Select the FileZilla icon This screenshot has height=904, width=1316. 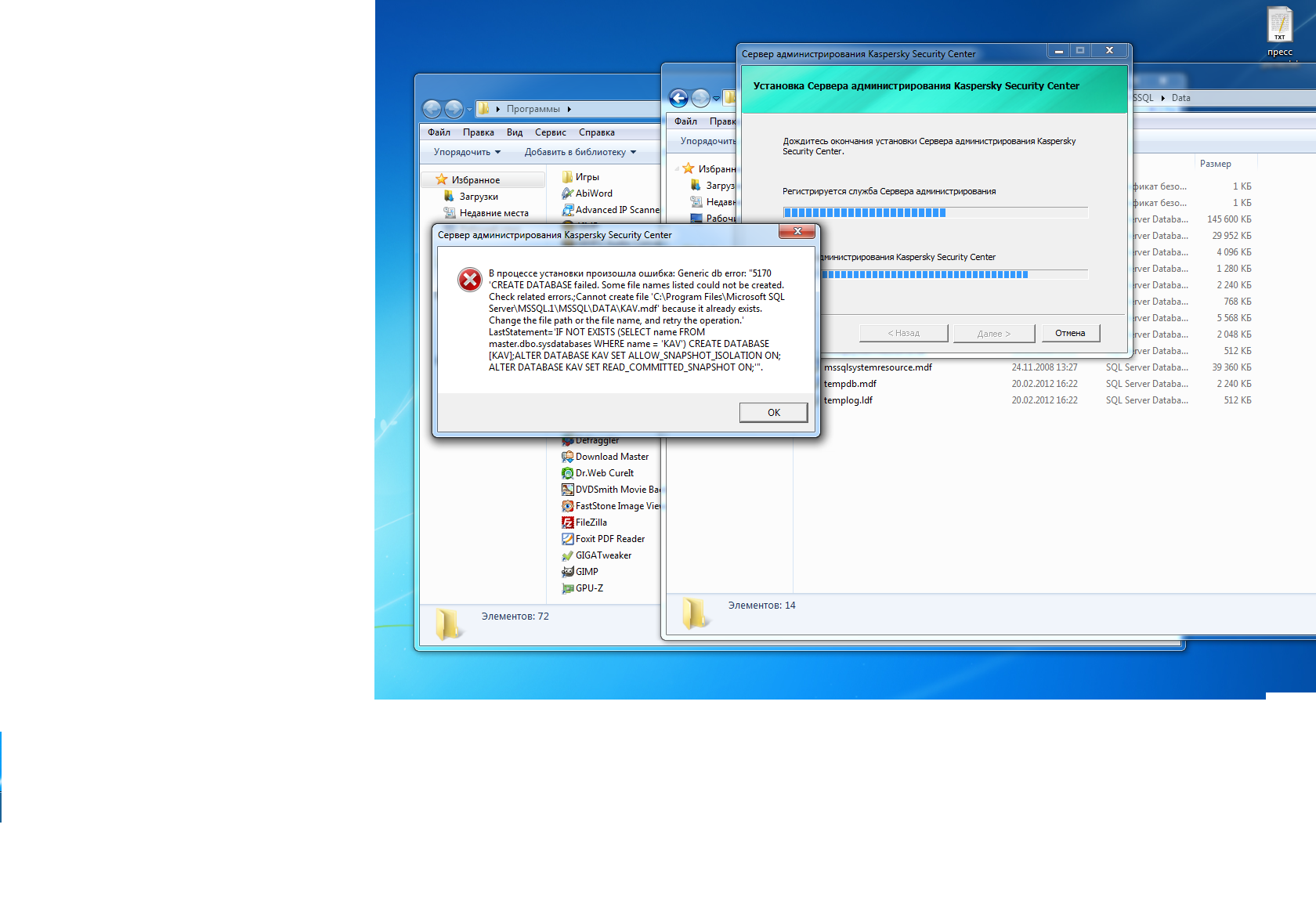567,523
